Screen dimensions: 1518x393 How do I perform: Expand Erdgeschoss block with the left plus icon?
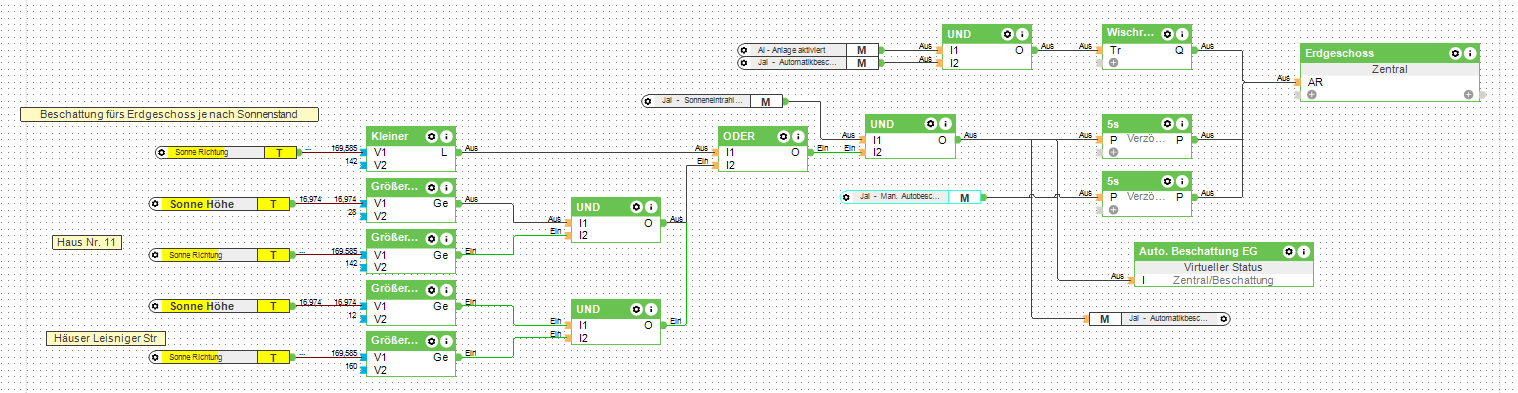coord(1311,94)
